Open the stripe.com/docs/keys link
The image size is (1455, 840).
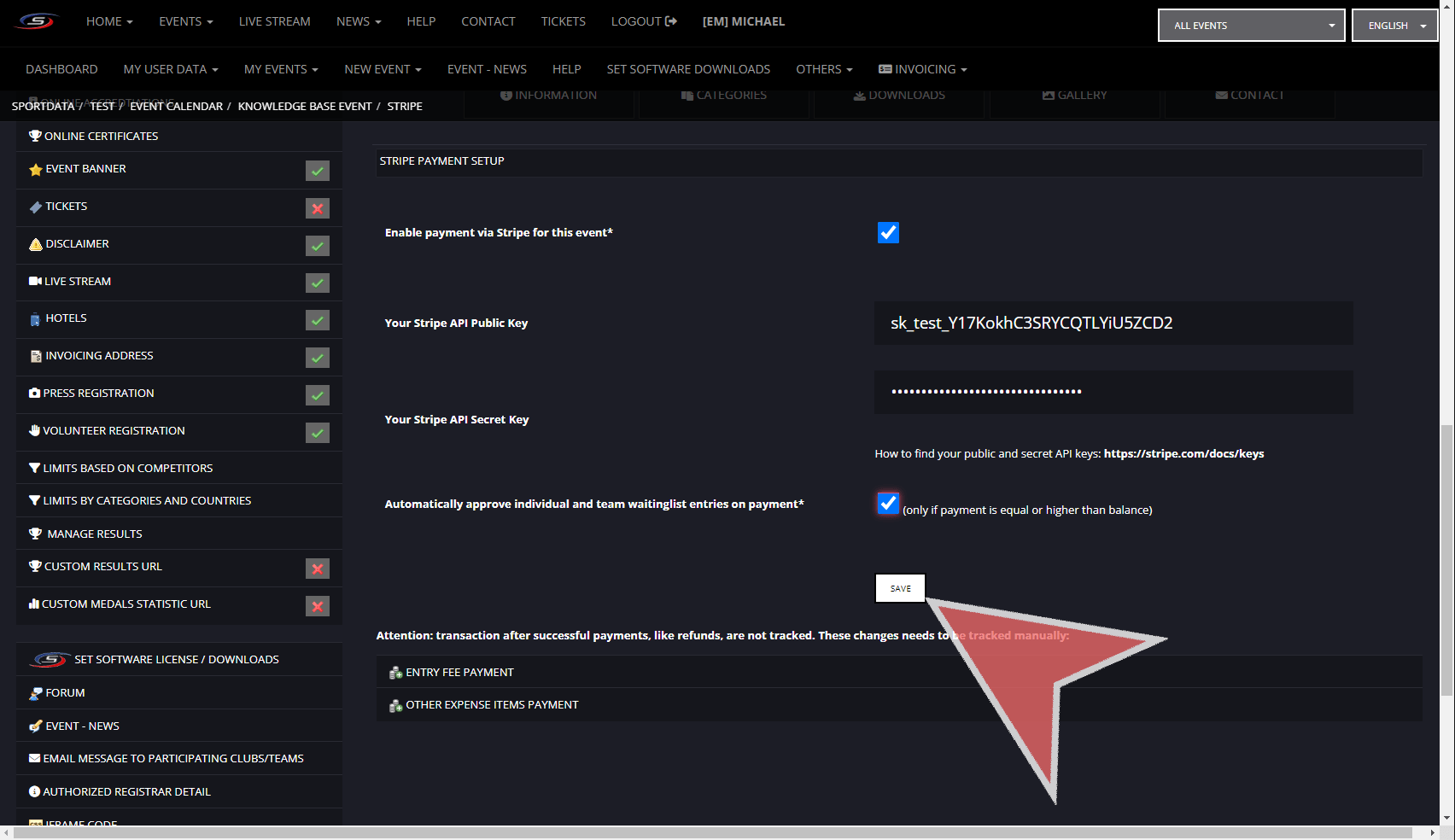pos(1183,454)
